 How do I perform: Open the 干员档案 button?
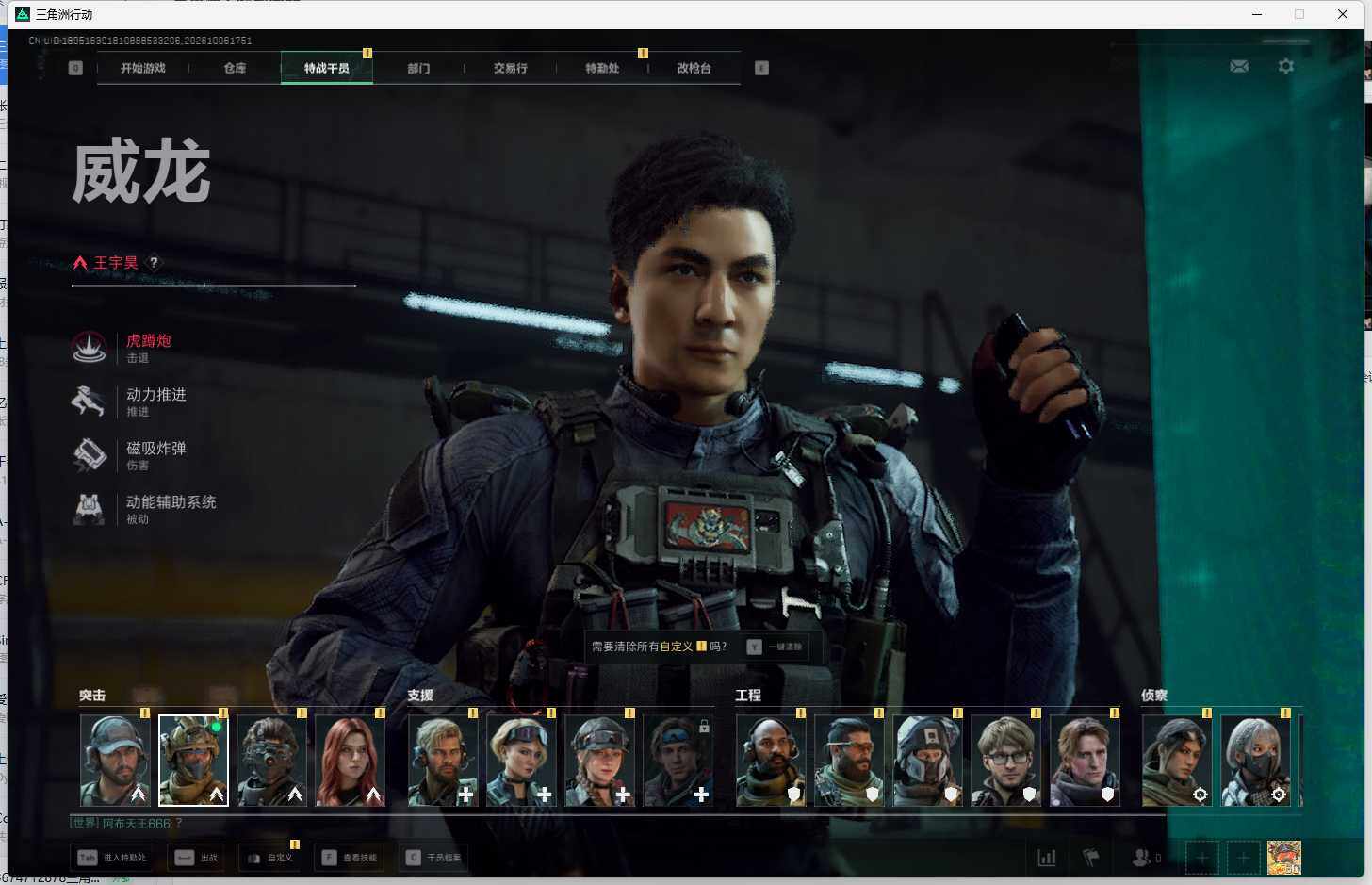coord(433,858)
